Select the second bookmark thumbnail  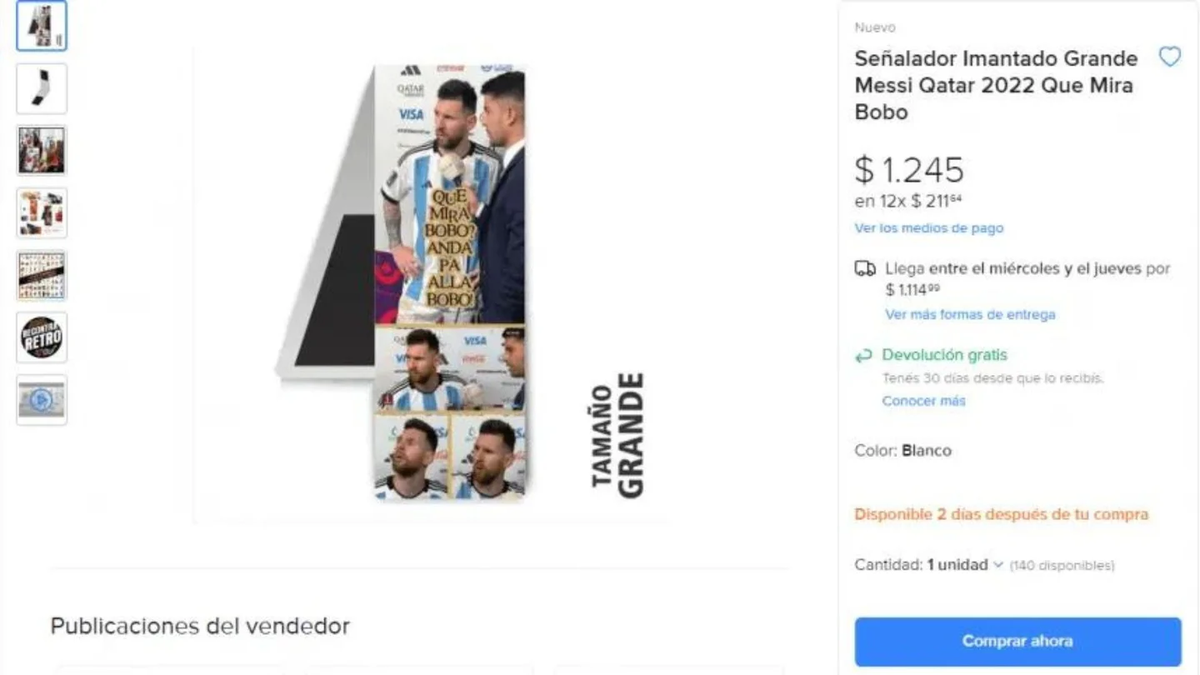(x=42, y=88)
